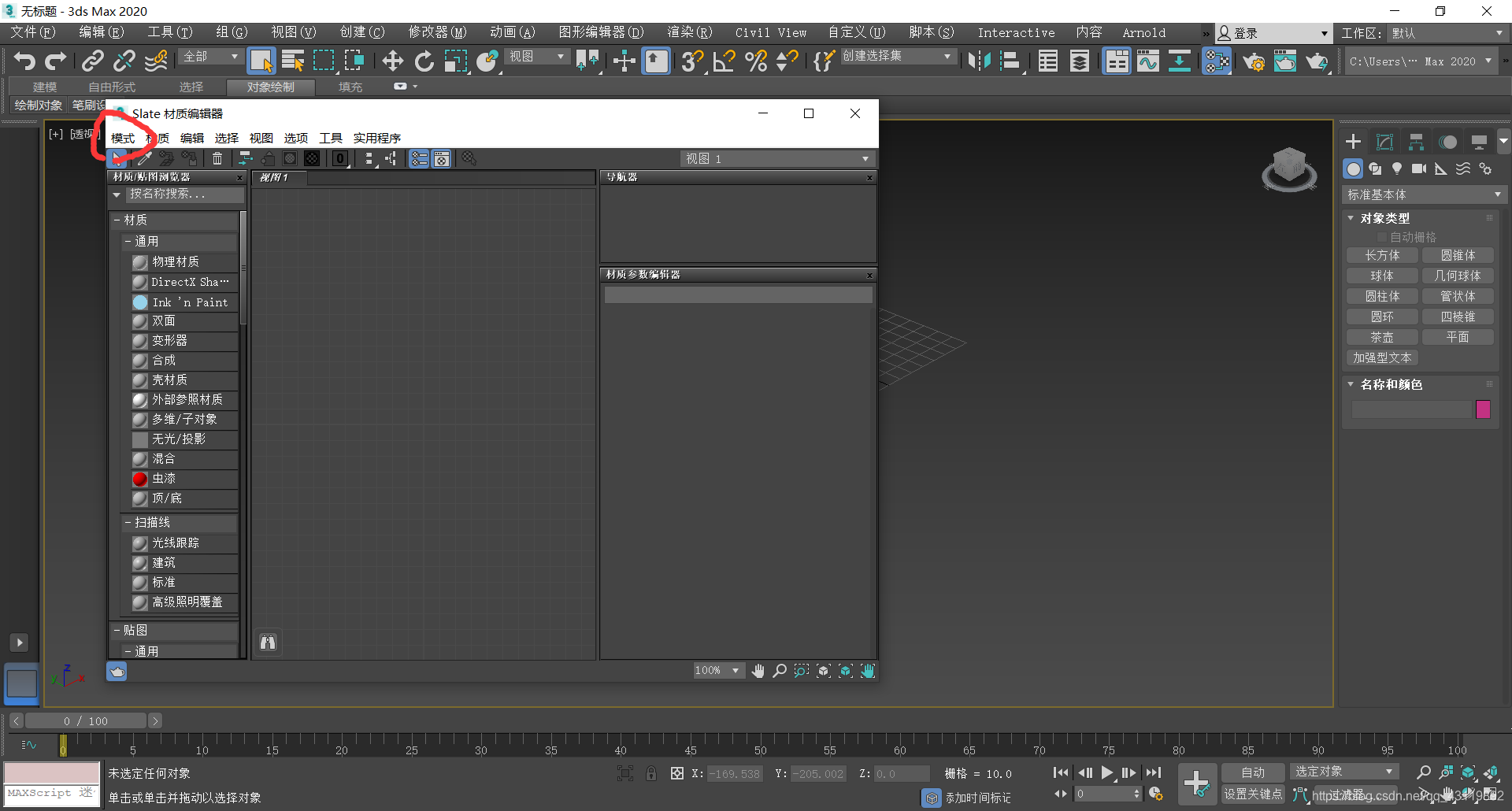Click the Undo arrow in main toolbar
The width and height of the screenshot is (1512, 811).
[24, 61]
